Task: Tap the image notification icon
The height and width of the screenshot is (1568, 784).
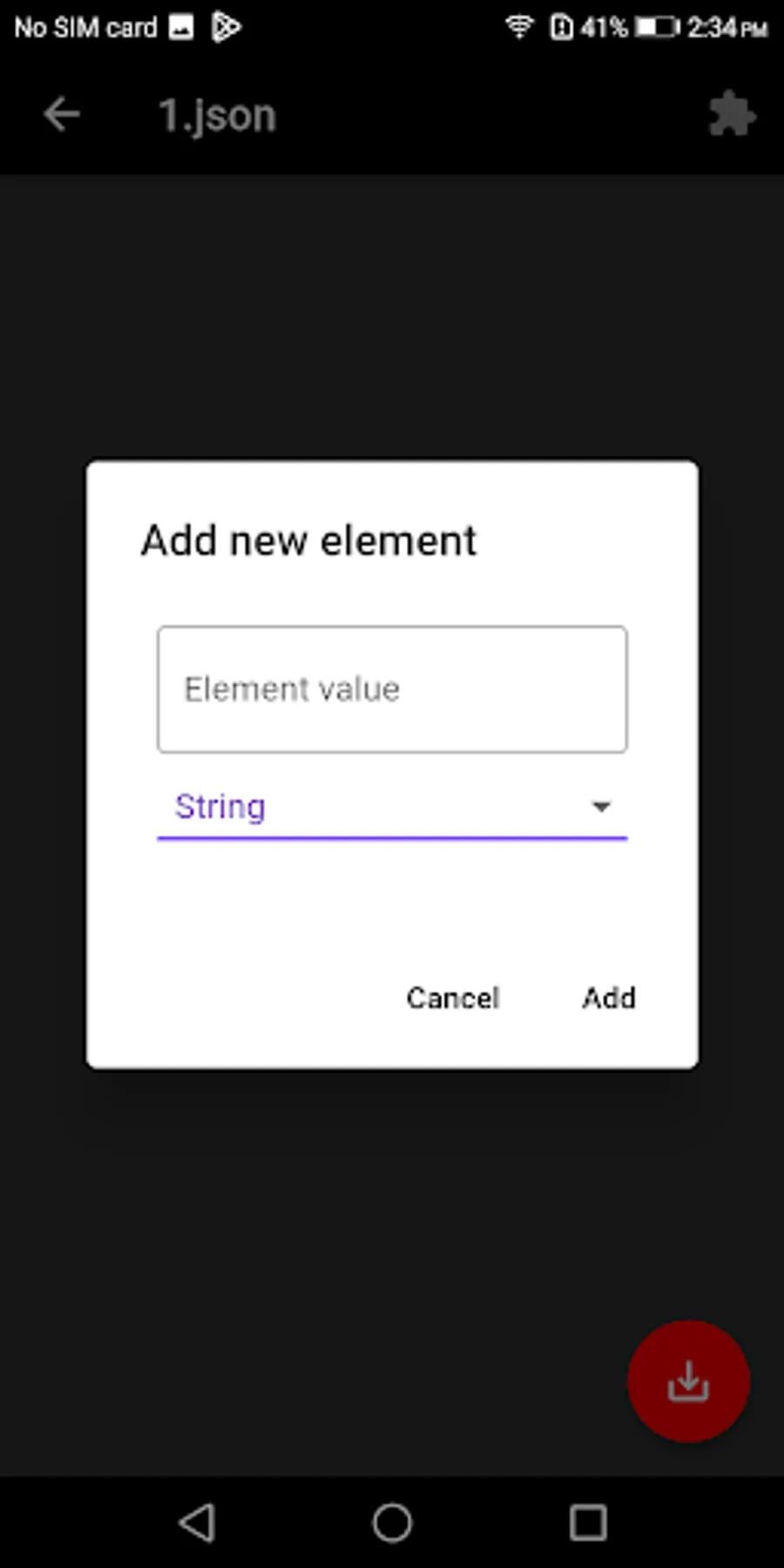Action: tap(181, 28)
